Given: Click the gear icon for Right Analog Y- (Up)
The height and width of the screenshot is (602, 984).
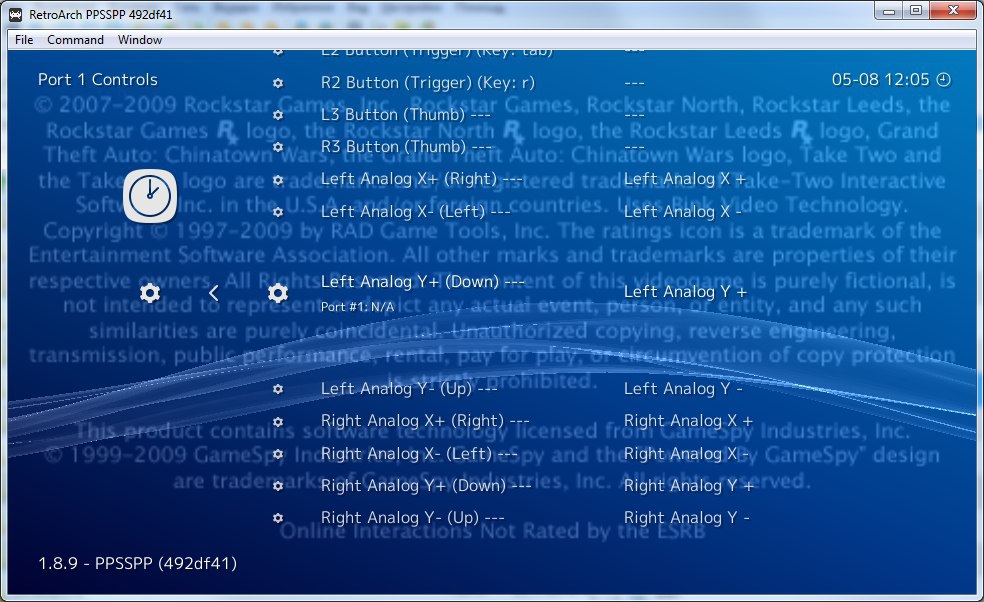Looking at the screenshot, I should click(278, 519).
